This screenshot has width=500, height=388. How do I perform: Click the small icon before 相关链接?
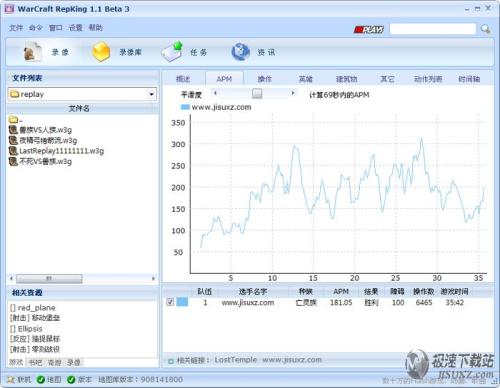tap(171, 361)
